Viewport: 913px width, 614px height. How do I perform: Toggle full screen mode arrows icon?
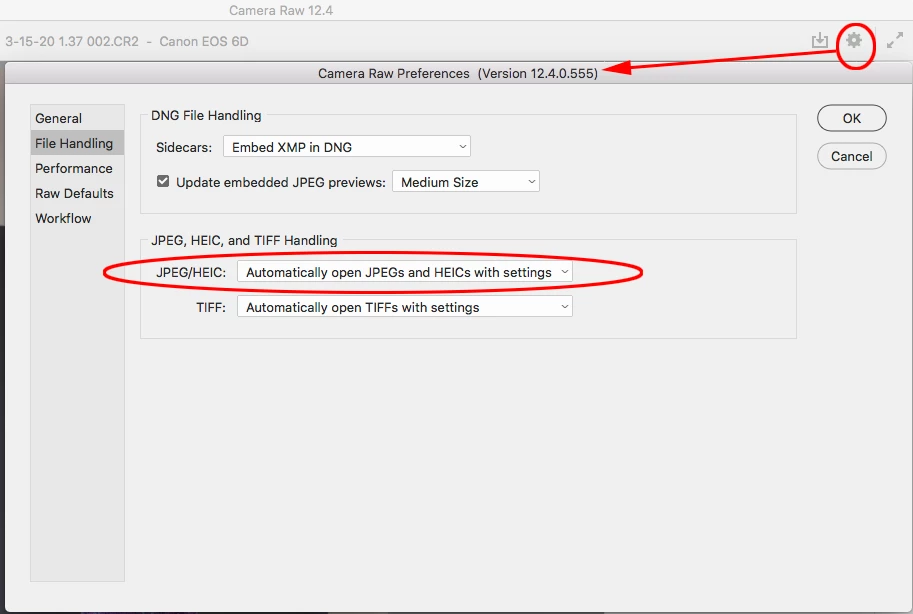coord(894,41)
